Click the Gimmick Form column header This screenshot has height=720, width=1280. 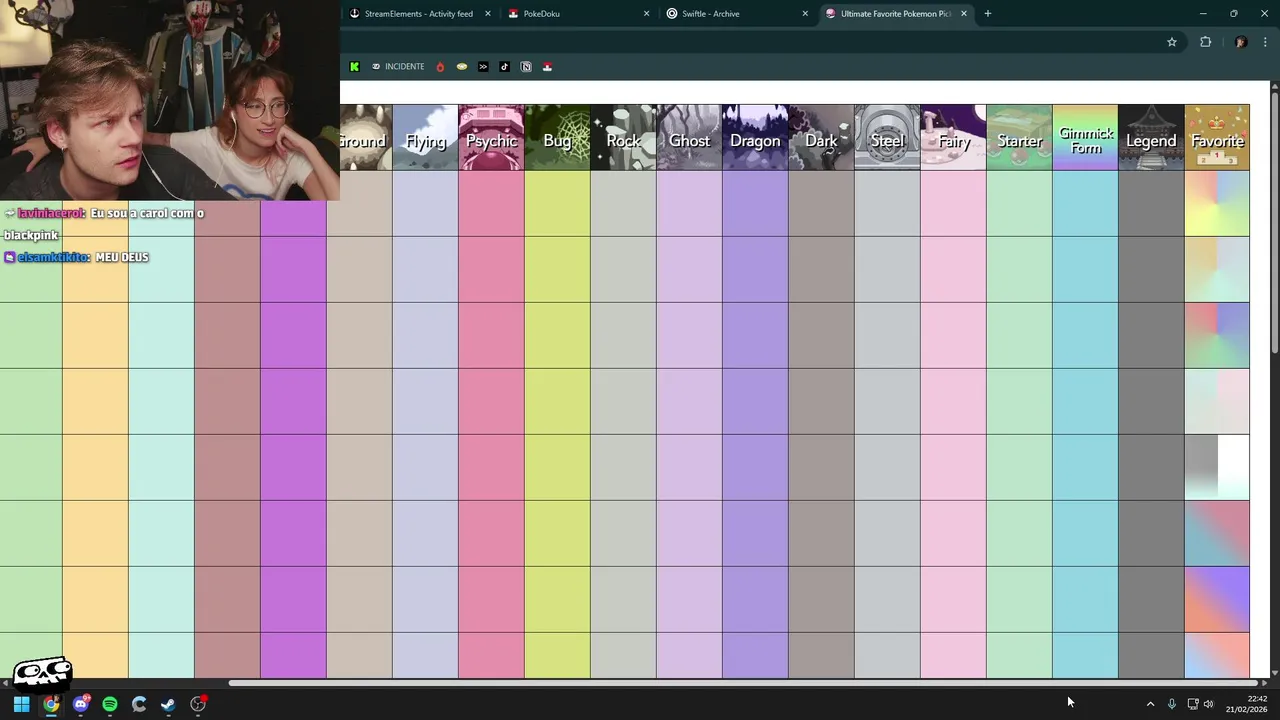1085,138
